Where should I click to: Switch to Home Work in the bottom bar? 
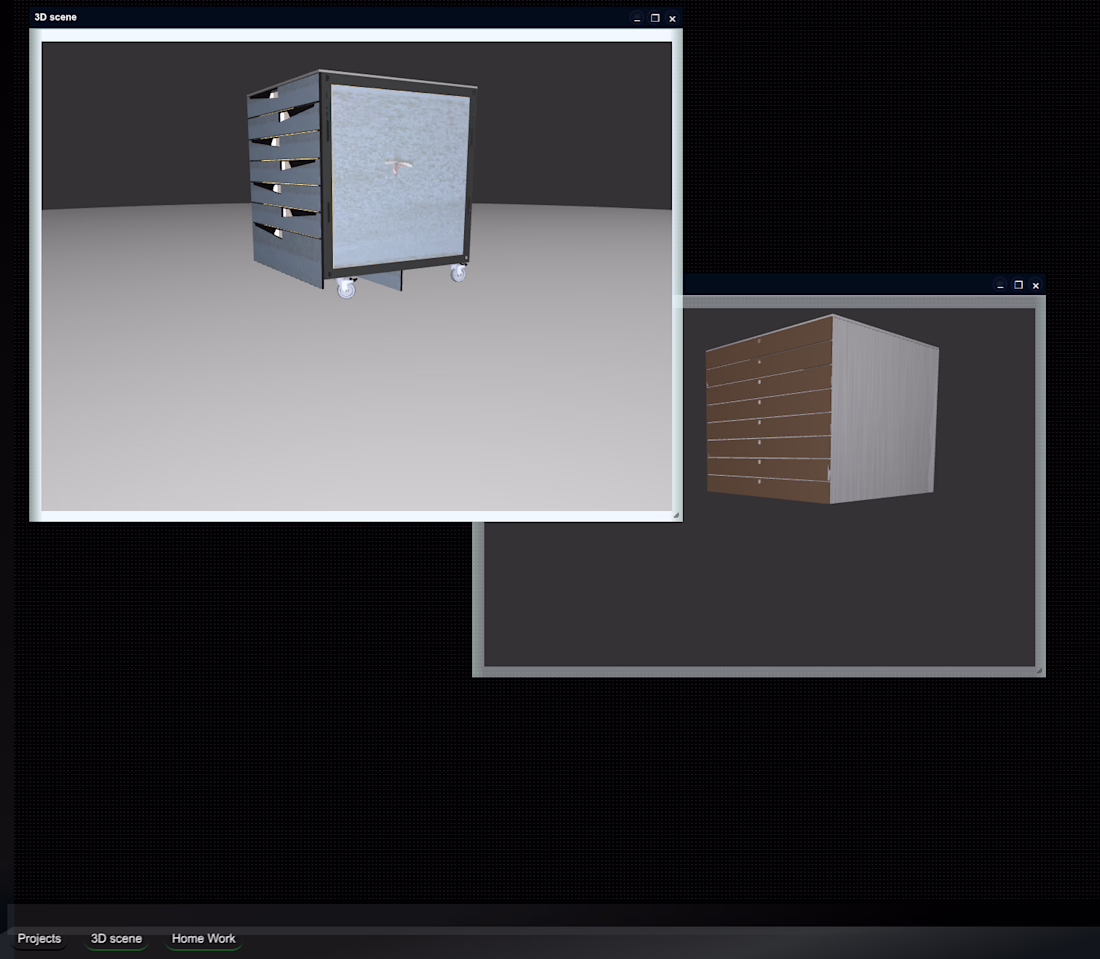203,939
